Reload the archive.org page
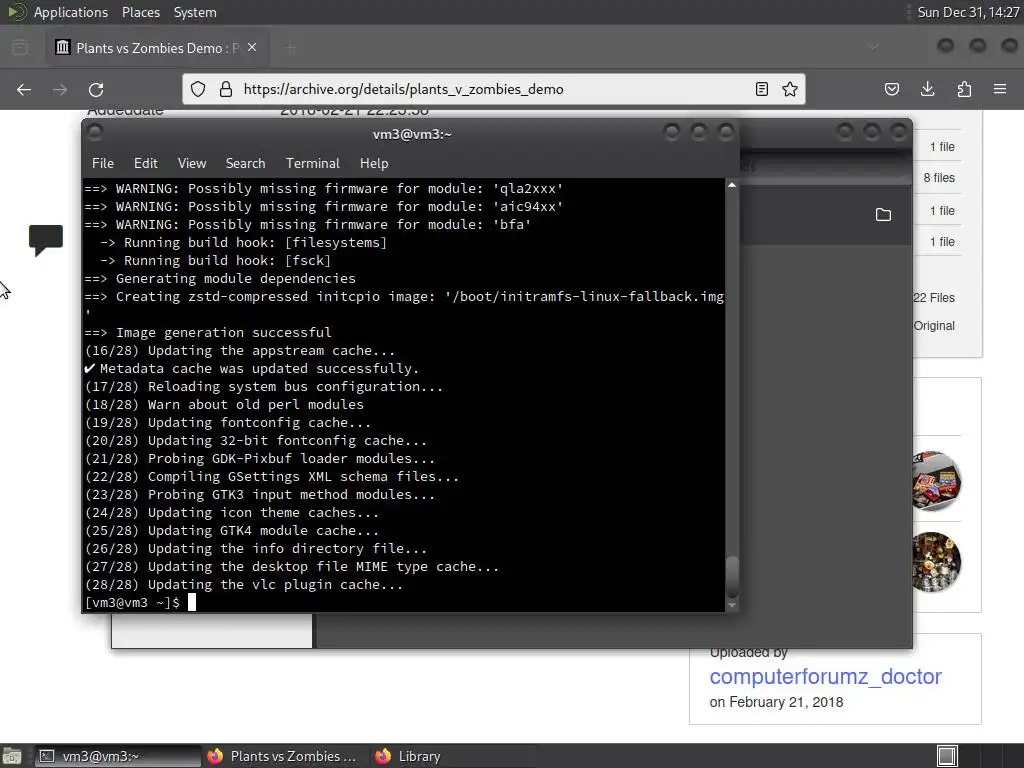The height and width of the screenshot is (768, 1024). [x=96, y=89]
